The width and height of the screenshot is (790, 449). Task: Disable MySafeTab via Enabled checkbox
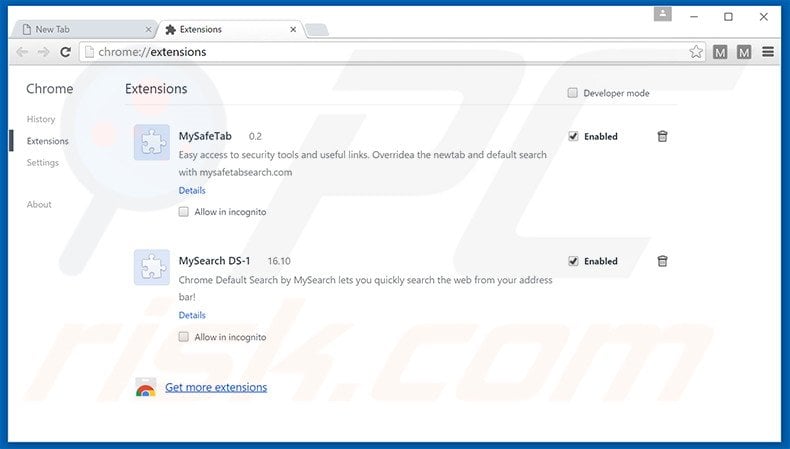(573, 136)
